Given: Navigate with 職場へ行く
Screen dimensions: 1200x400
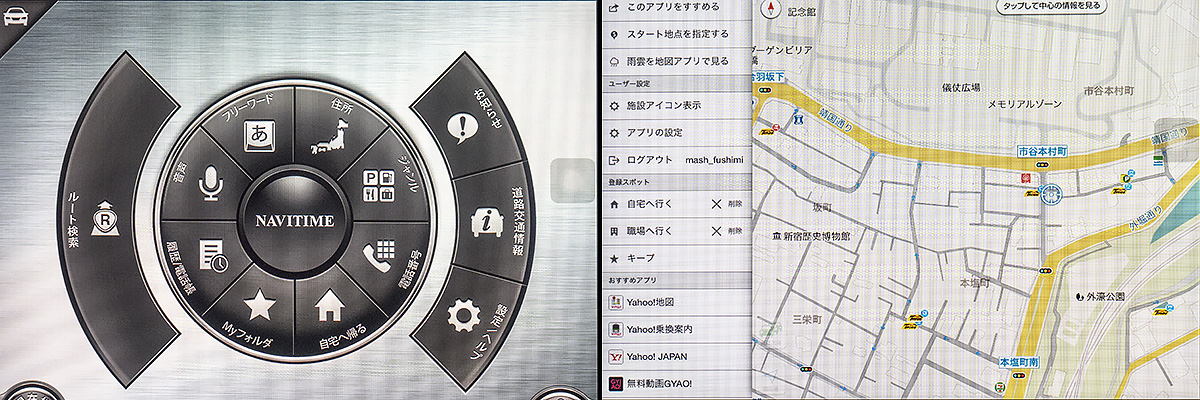Looking at the screenshot, I should (x=652, y=231).
